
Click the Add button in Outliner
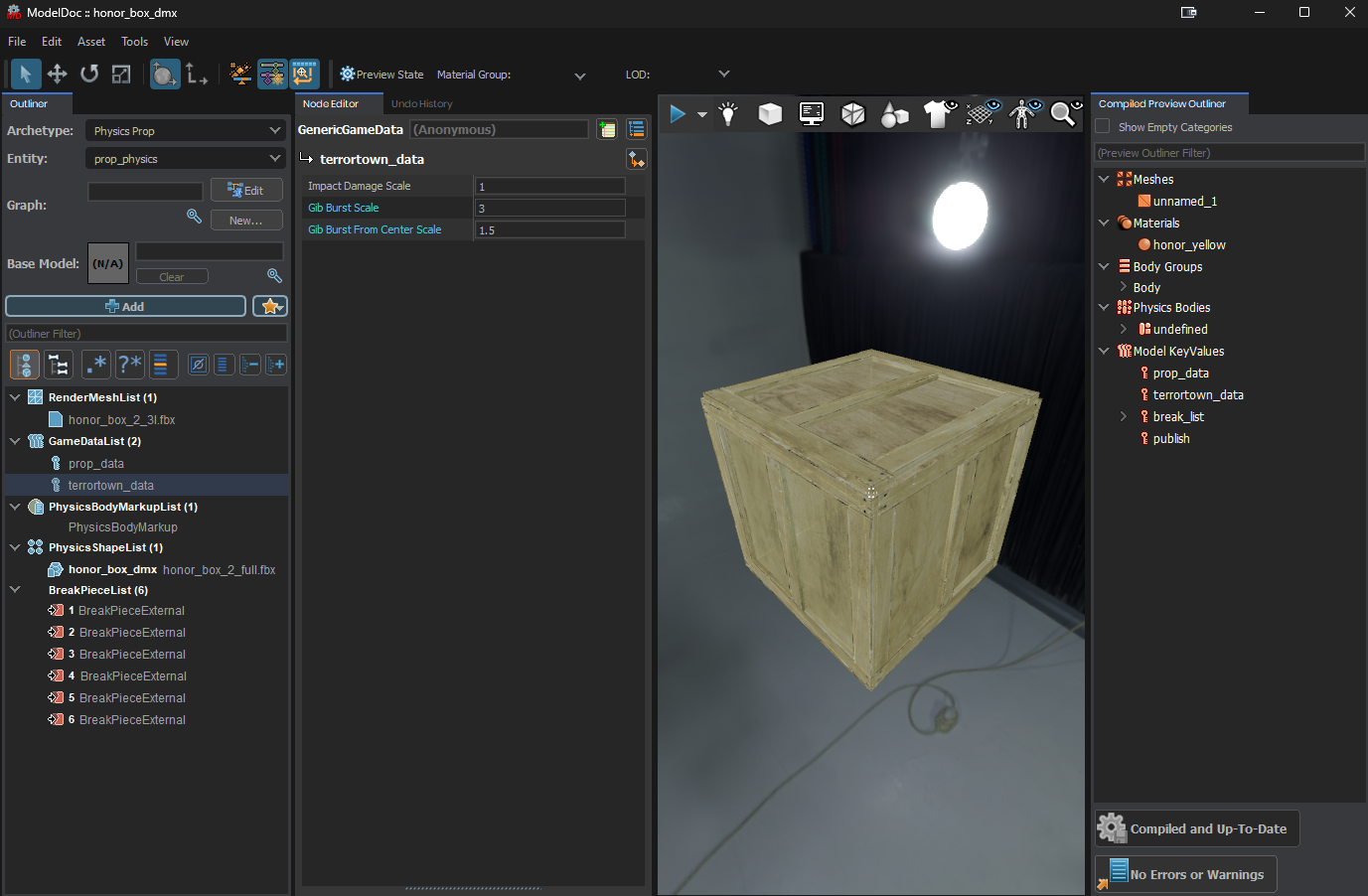point(126,307)
